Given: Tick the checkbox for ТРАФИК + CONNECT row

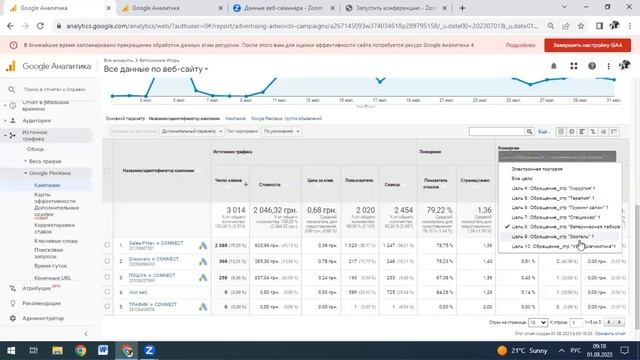Looking at the screenshot, I should pos(107,306).
